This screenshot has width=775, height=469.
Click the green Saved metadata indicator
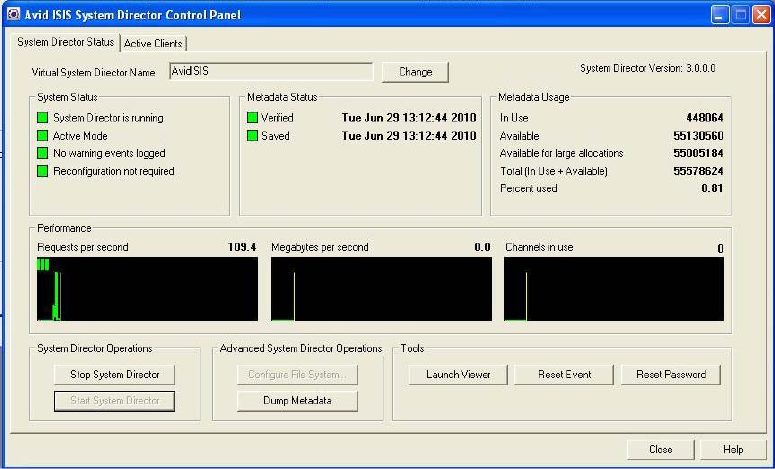click(253, 135)
